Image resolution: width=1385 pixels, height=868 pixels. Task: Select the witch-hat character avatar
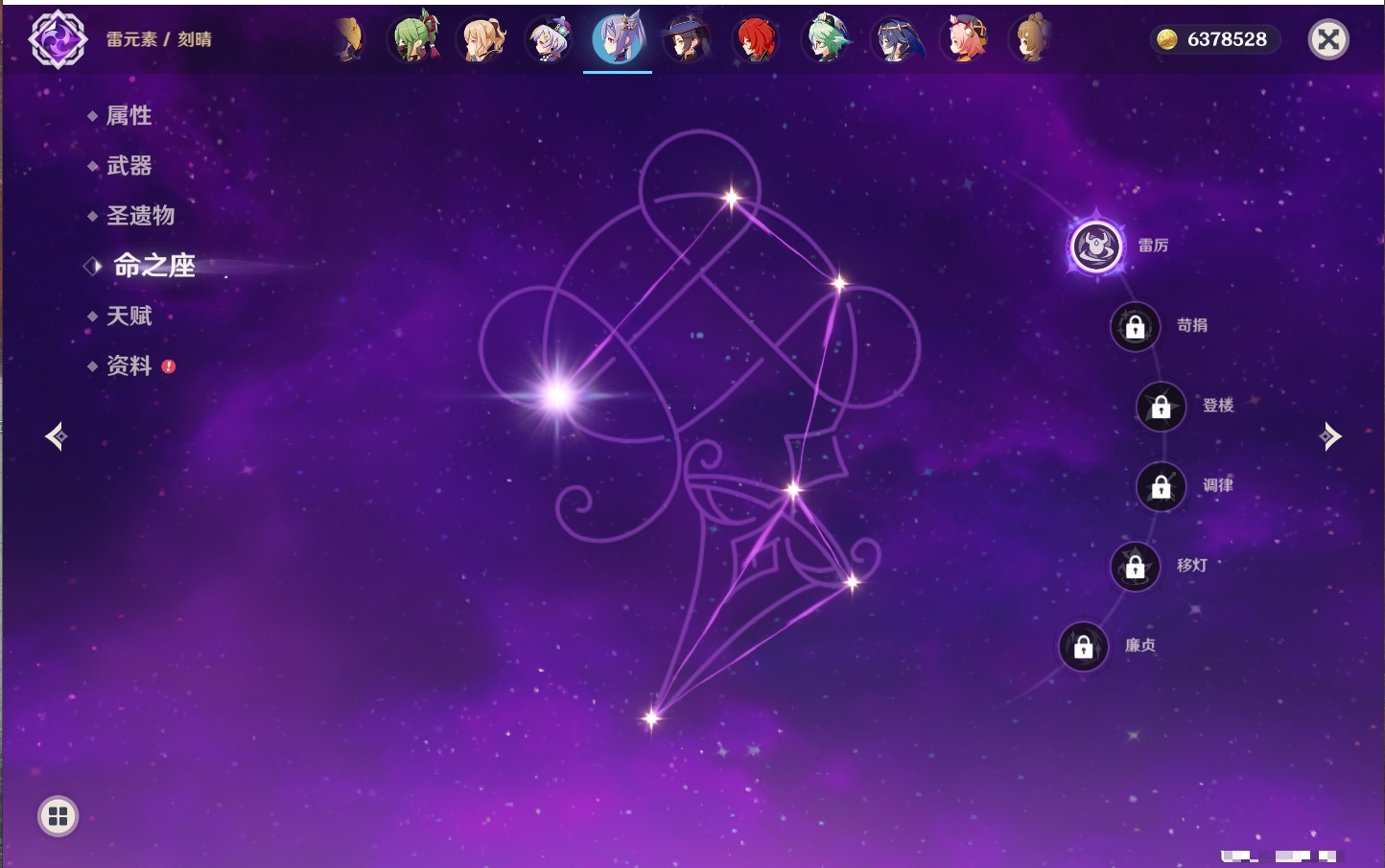click(687, 39)
